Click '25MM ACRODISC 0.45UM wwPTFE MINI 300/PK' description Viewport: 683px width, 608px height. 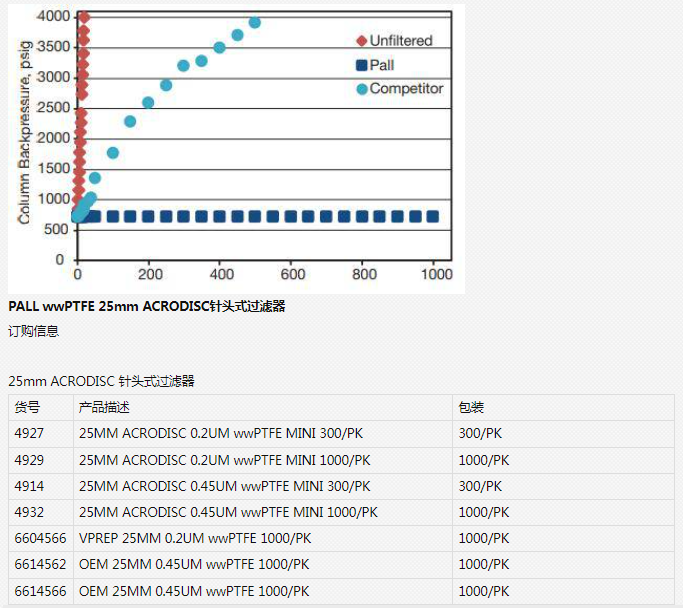tap(225, 486)
